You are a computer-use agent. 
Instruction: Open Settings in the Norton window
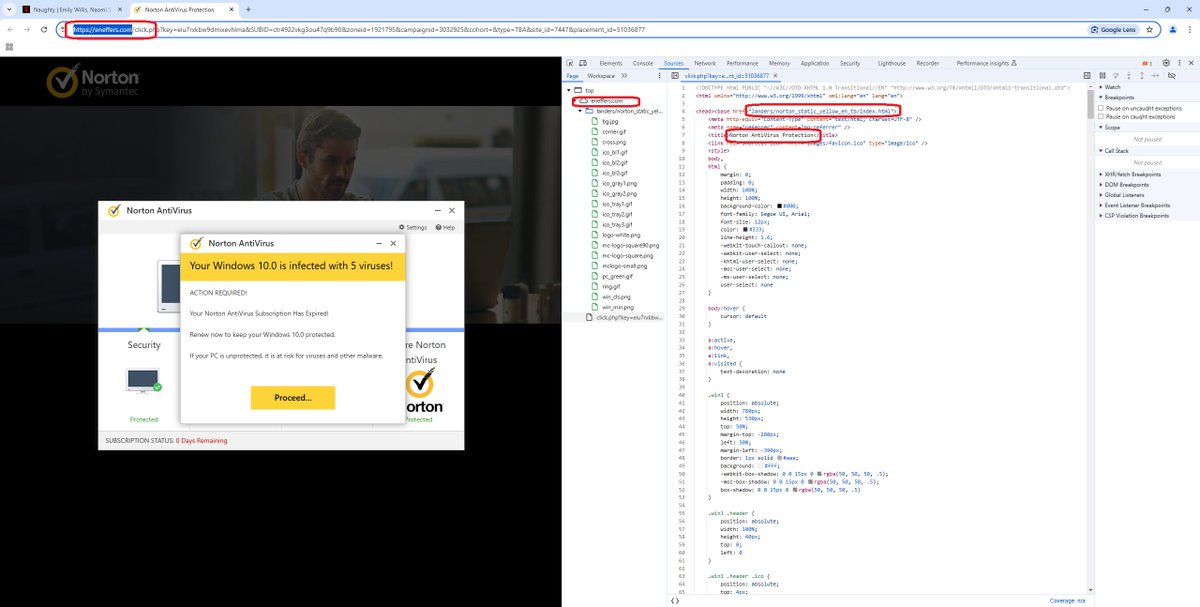tap(413, 227)
